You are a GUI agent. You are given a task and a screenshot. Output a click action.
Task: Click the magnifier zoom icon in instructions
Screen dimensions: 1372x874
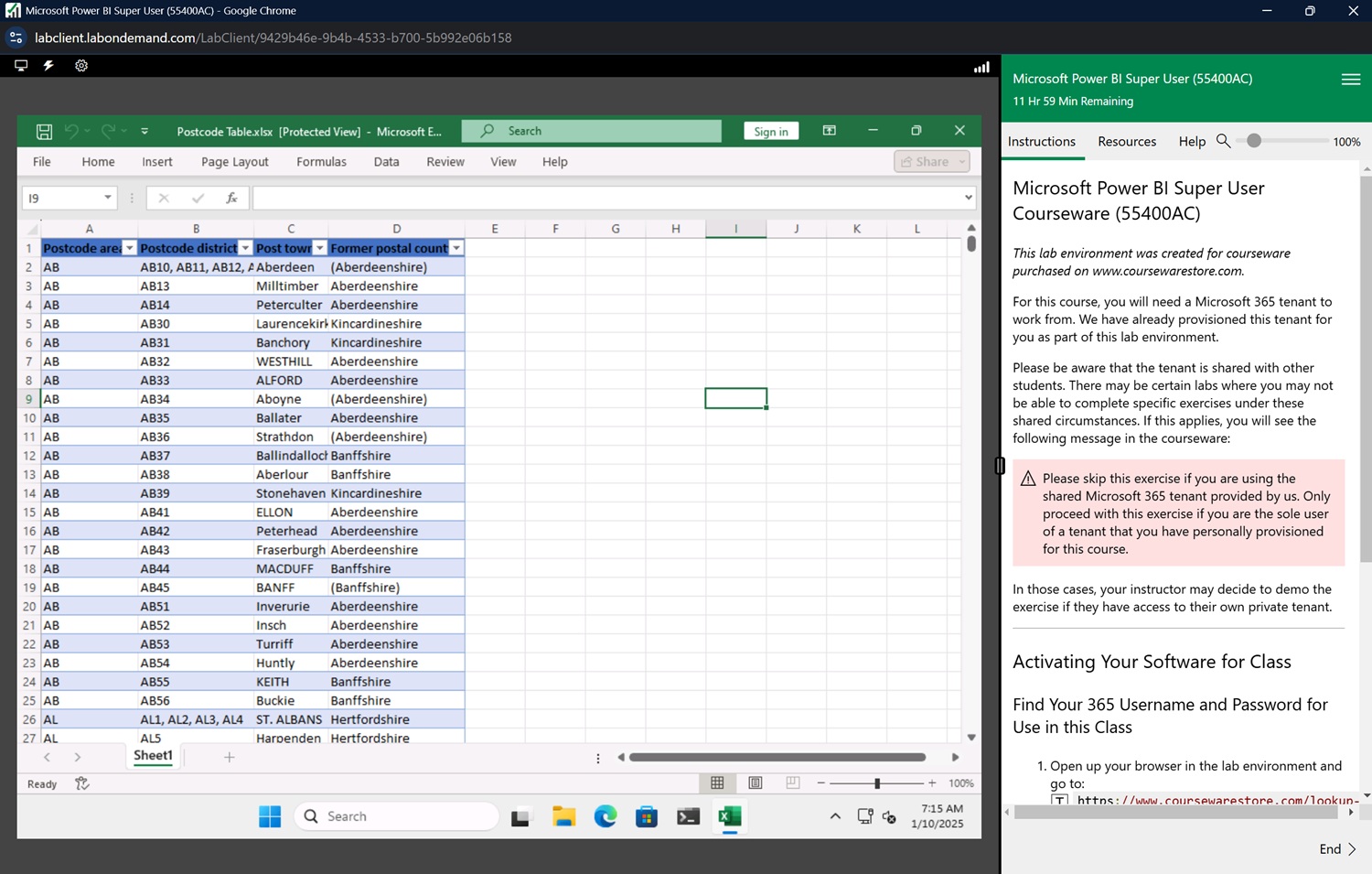[x=1223, y=141]
